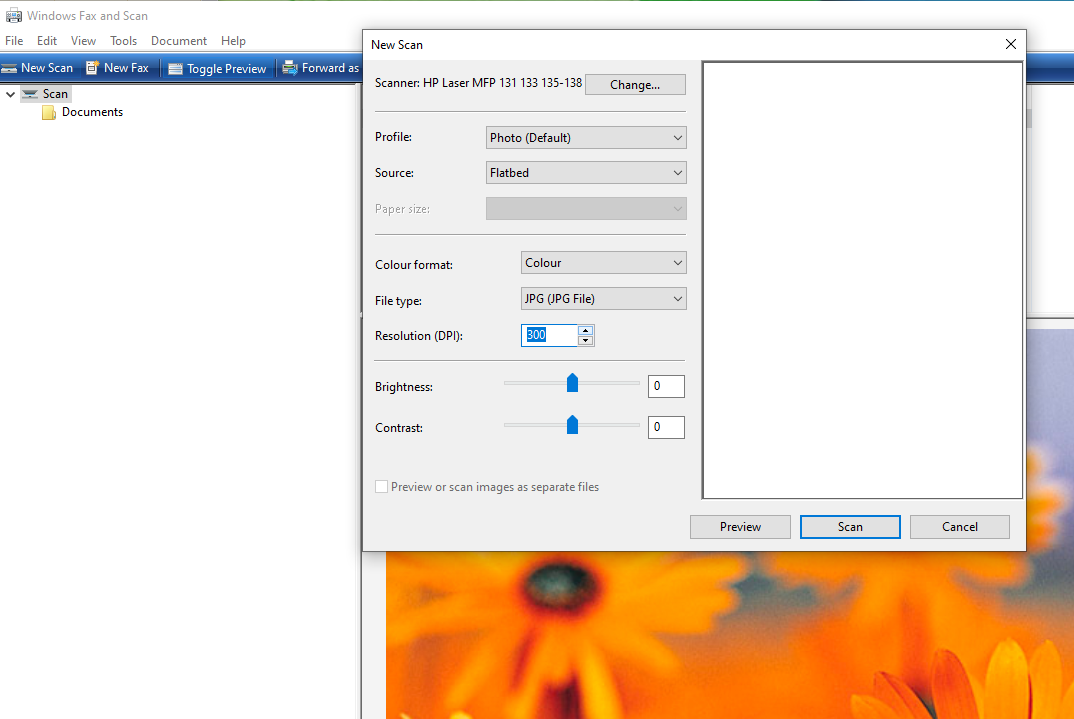Open the Profile dropdown
Image resolution: width=1074 pixels, height=719 pixels.
pos(586,138)
